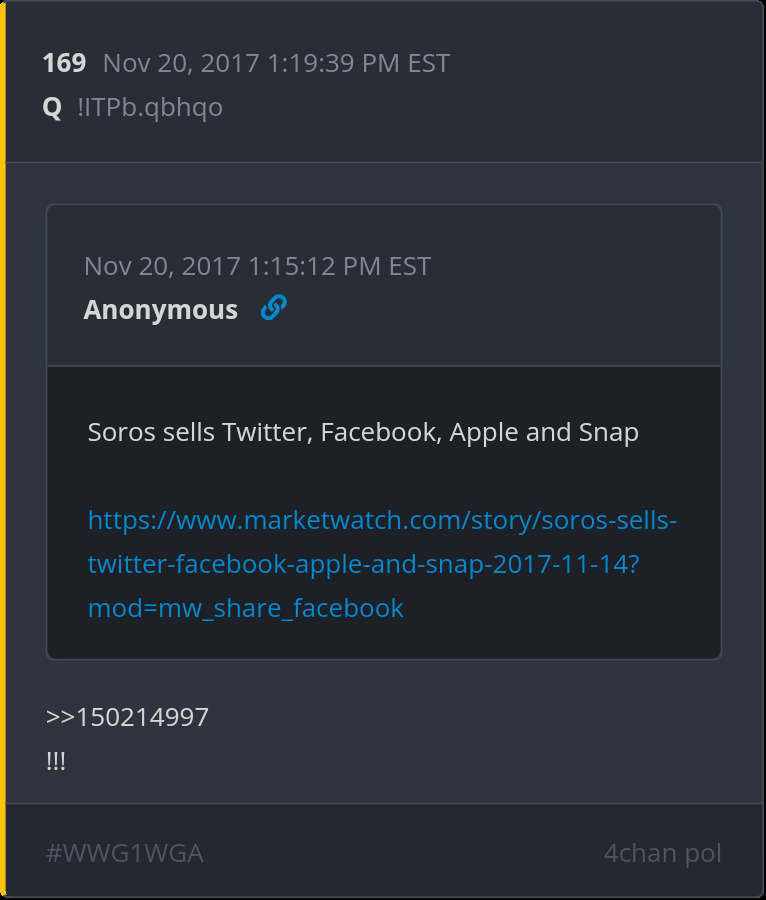766x900 pixels.
Task: Click the '!!!' message text
Action: click(x=56, y=760)
